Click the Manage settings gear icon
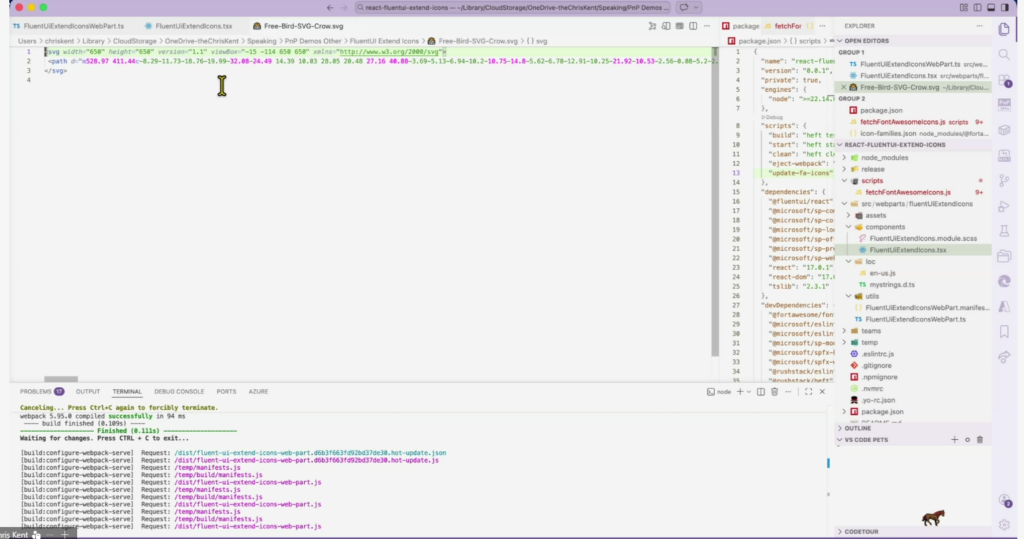Image resolution: width=1024 pixels, height=539 pixels. point(1004,525)
